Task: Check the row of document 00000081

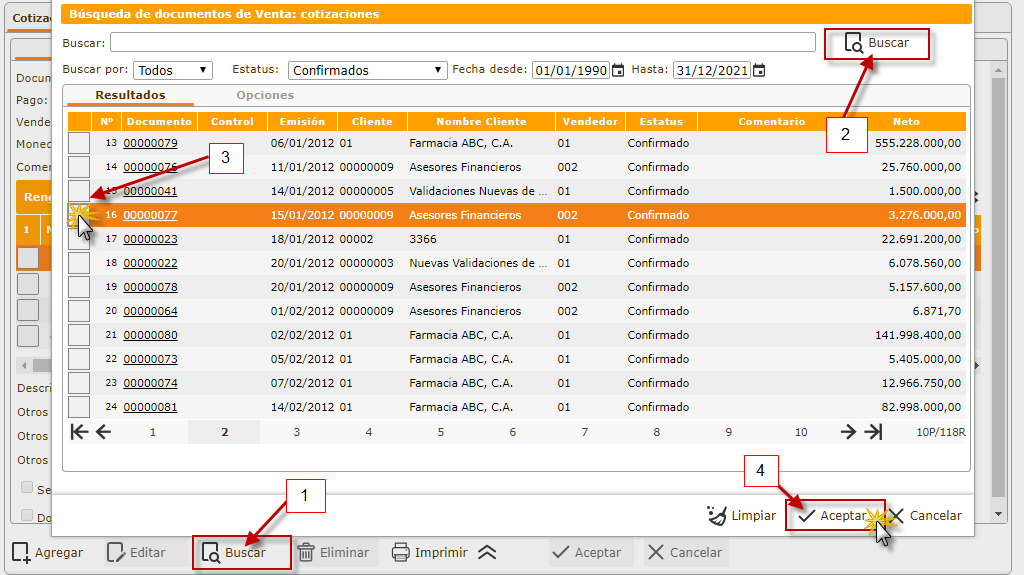Action: coord(79,407)
